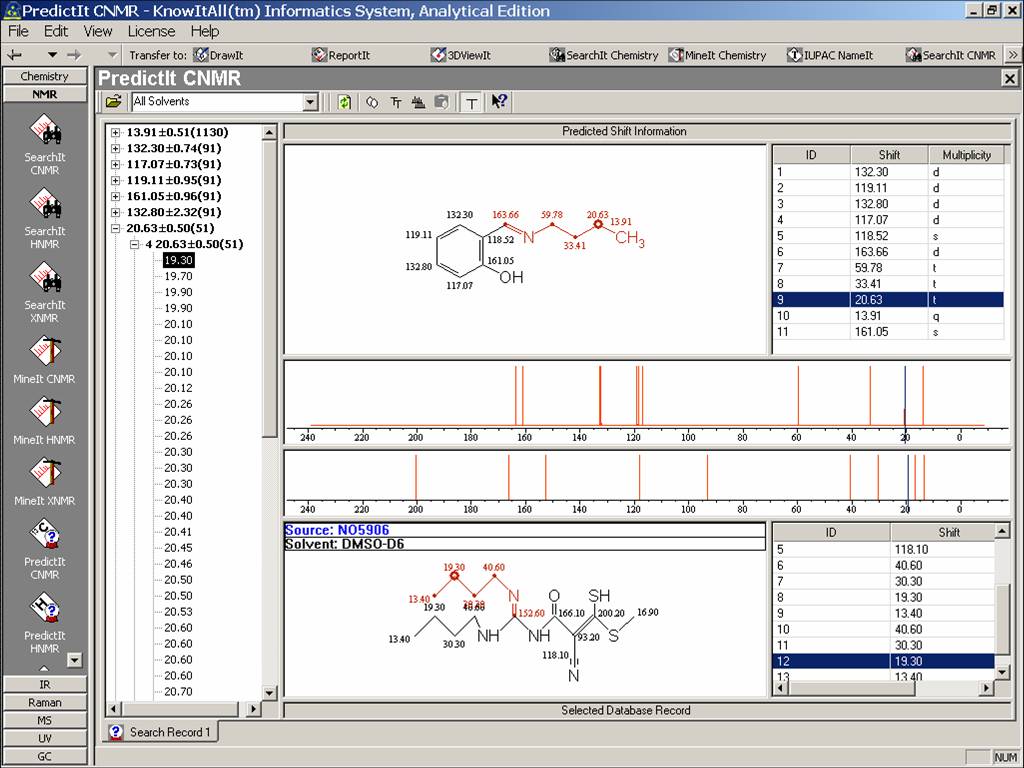Select row 10 with shift 13.91
Screen dimensions: 1024x768
(x=888, y=316)
